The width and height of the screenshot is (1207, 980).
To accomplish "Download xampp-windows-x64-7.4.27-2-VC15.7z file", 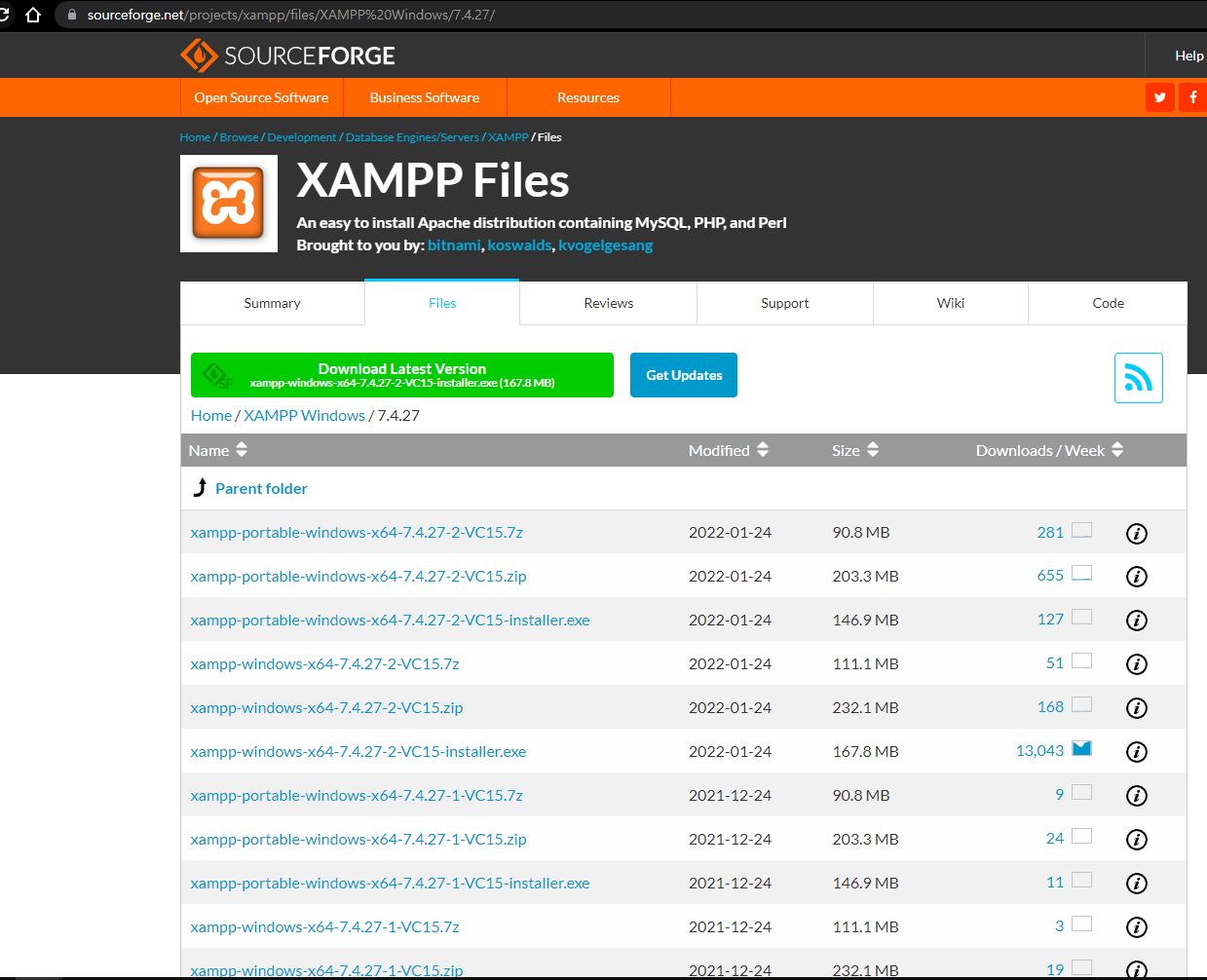I will [325, 663].
